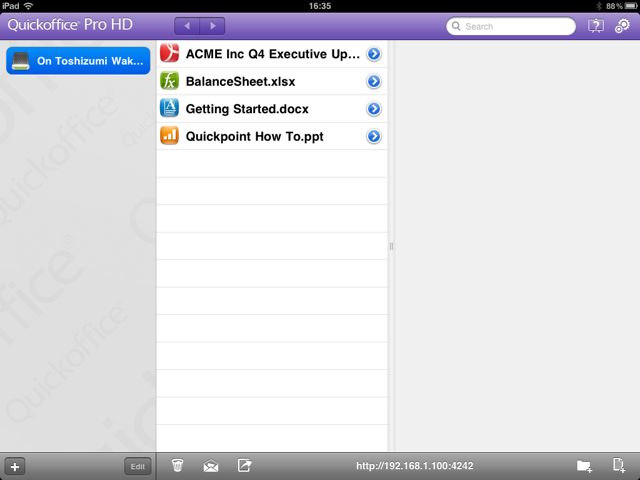Click the trash delete icon
Image resolution: width=640 pixels, height=480 pixels.
pos(178,465)
